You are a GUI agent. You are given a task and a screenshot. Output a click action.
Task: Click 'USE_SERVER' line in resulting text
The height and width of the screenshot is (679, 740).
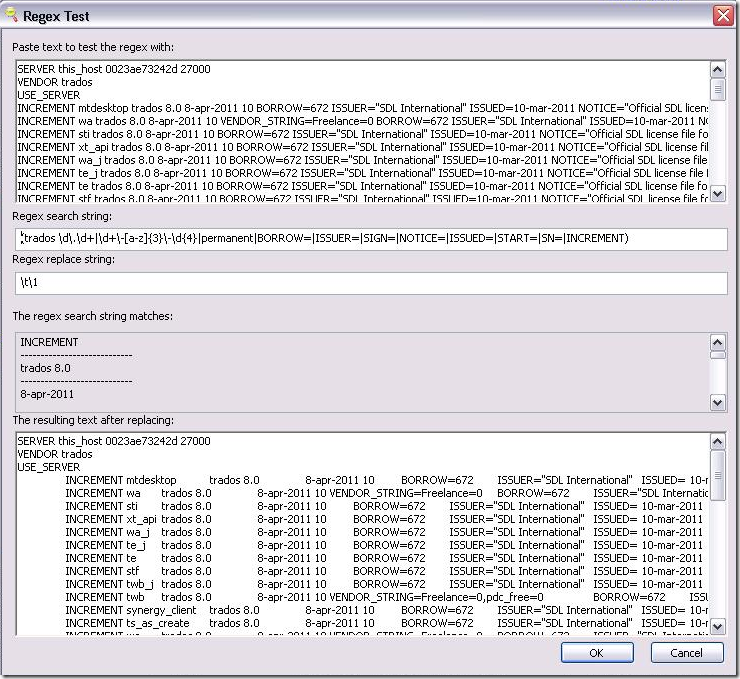tap(49, 467)
